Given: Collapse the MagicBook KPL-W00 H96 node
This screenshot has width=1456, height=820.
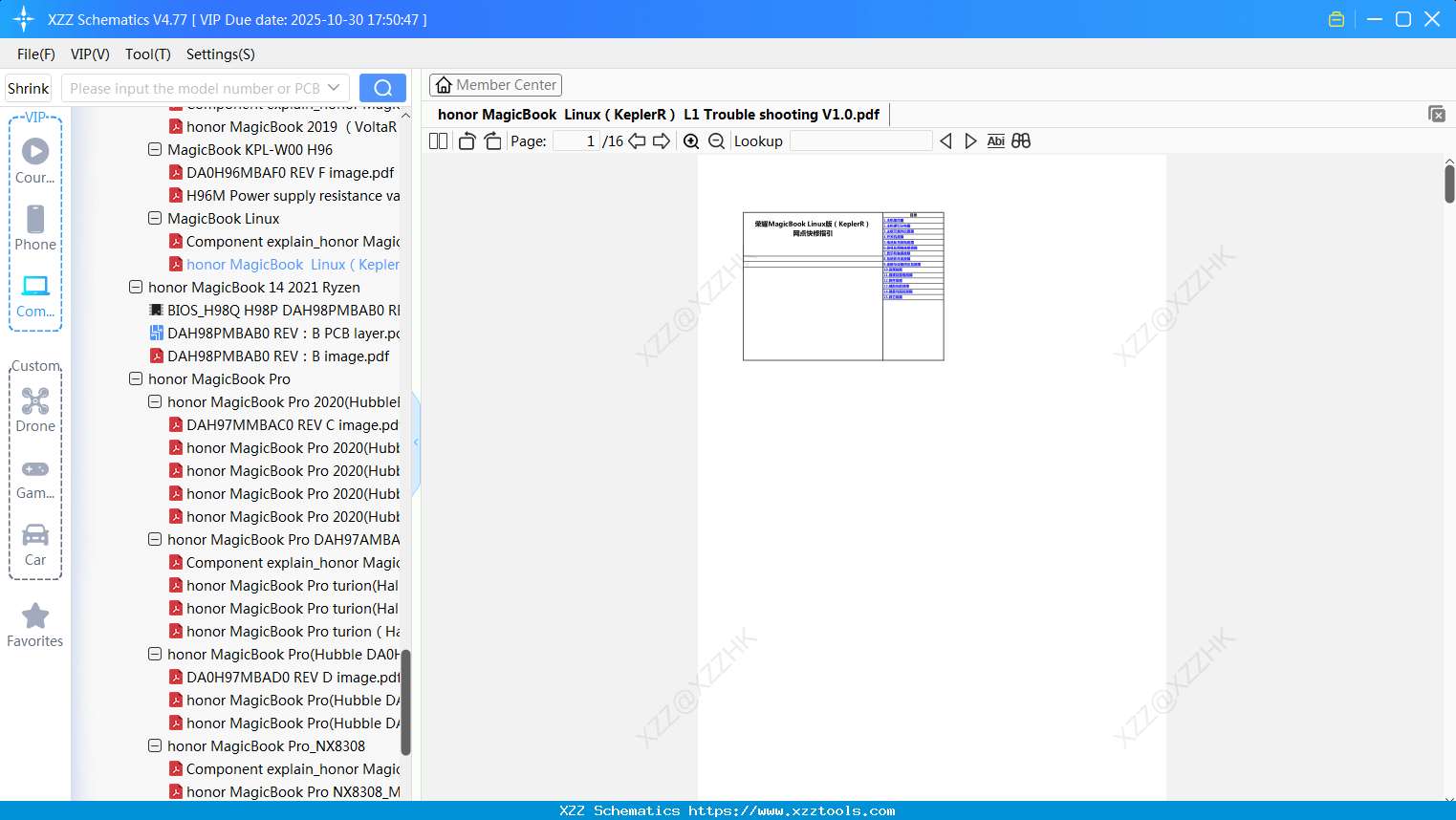Looking at the screenshot, I should pyautogui.click(x=155, y=149).
